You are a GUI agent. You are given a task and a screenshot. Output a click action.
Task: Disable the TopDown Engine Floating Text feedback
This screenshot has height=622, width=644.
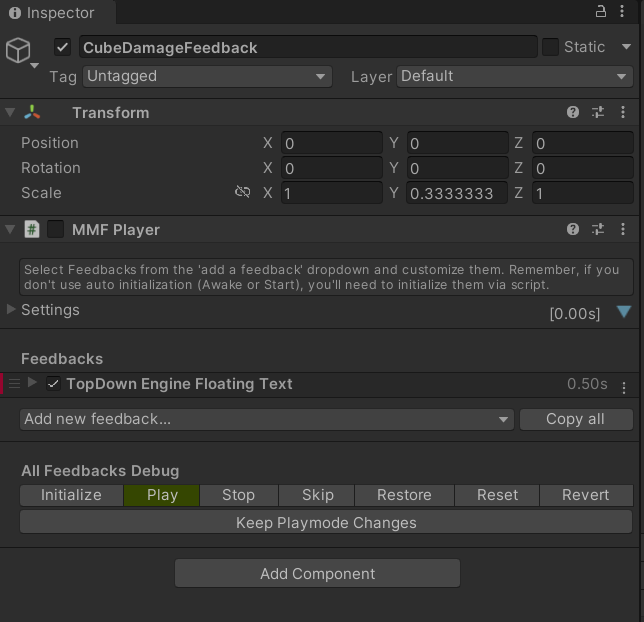53,384
